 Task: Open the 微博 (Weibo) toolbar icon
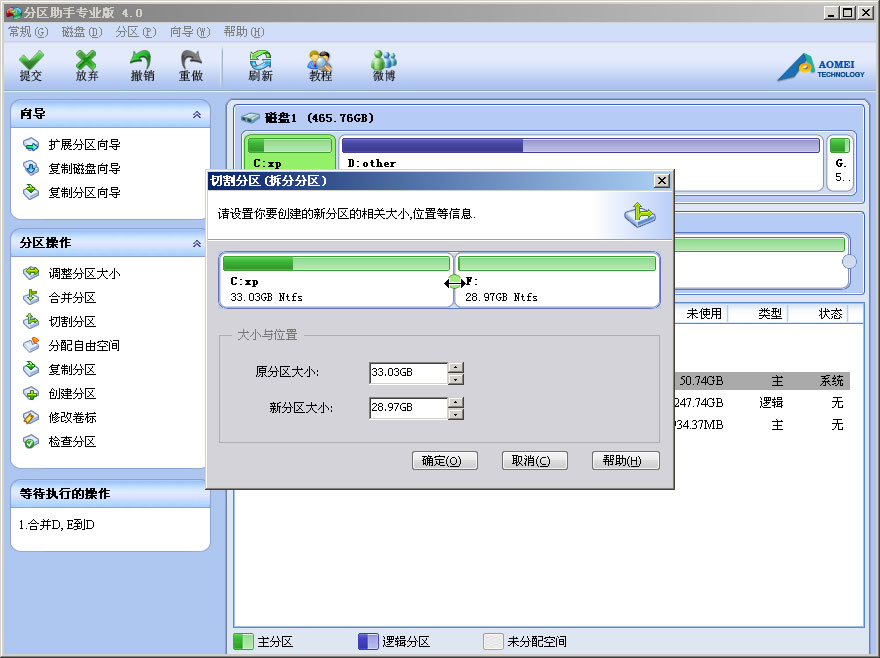[x=384, y=66]
